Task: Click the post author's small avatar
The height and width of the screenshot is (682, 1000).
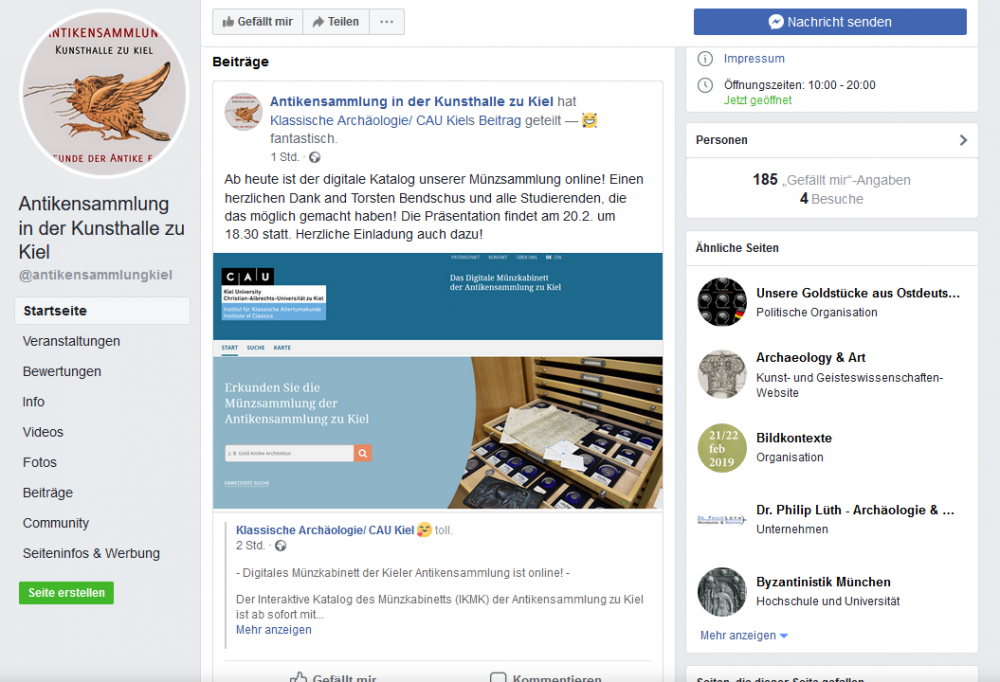Action: (243, 112)
